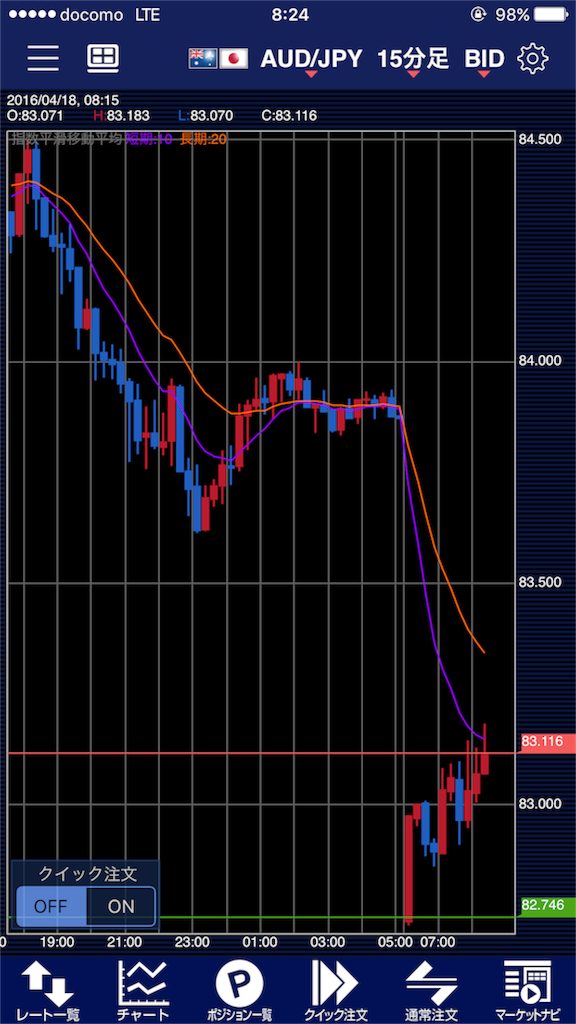This screenshot has height=1024, width=576.
Task: Tap the 84.000 price axis label
Action: point(539,360)
